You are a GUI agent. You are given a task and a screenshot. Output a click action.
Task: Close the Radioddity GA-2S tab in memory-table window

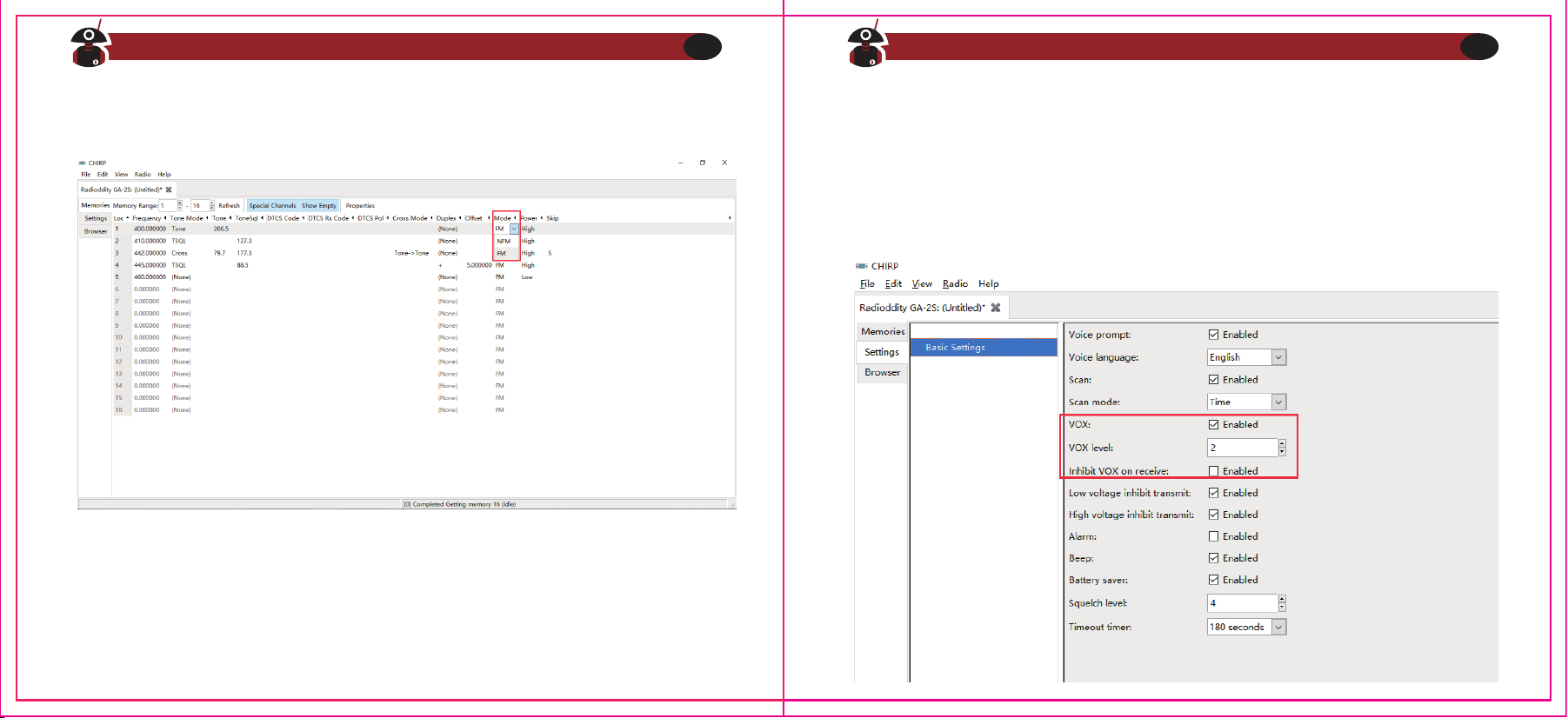point(169,189)
